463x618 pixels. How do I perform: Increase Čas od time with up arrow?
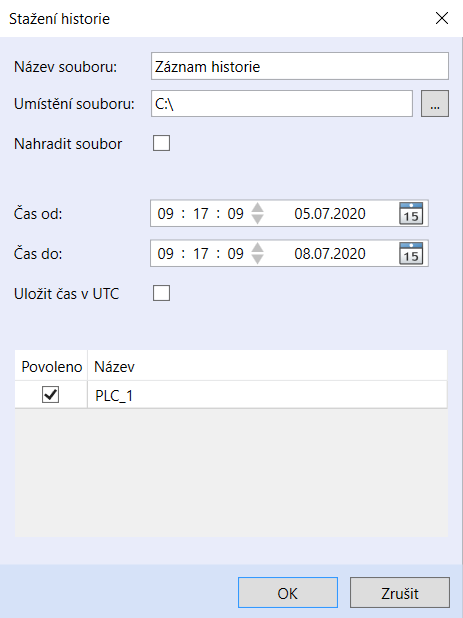(257, 208)
